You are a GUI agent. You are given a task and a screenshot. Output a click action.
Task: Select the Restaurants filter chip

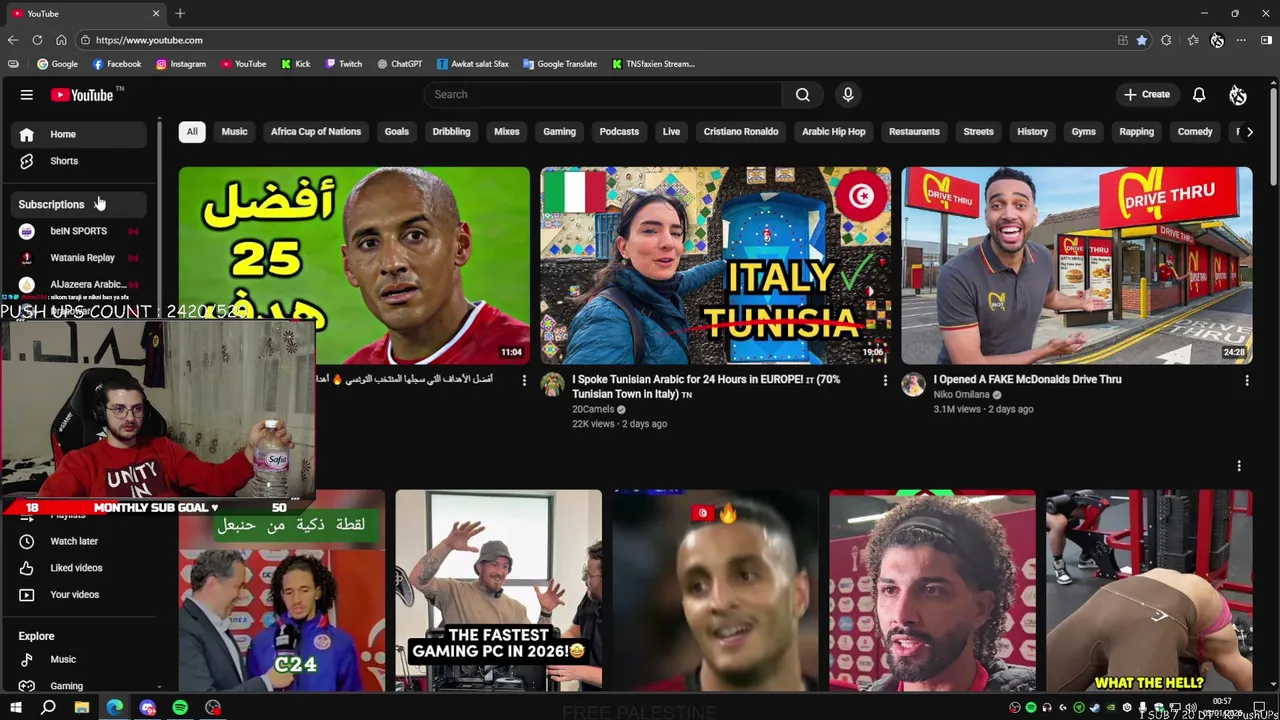(x=914, y=132)
